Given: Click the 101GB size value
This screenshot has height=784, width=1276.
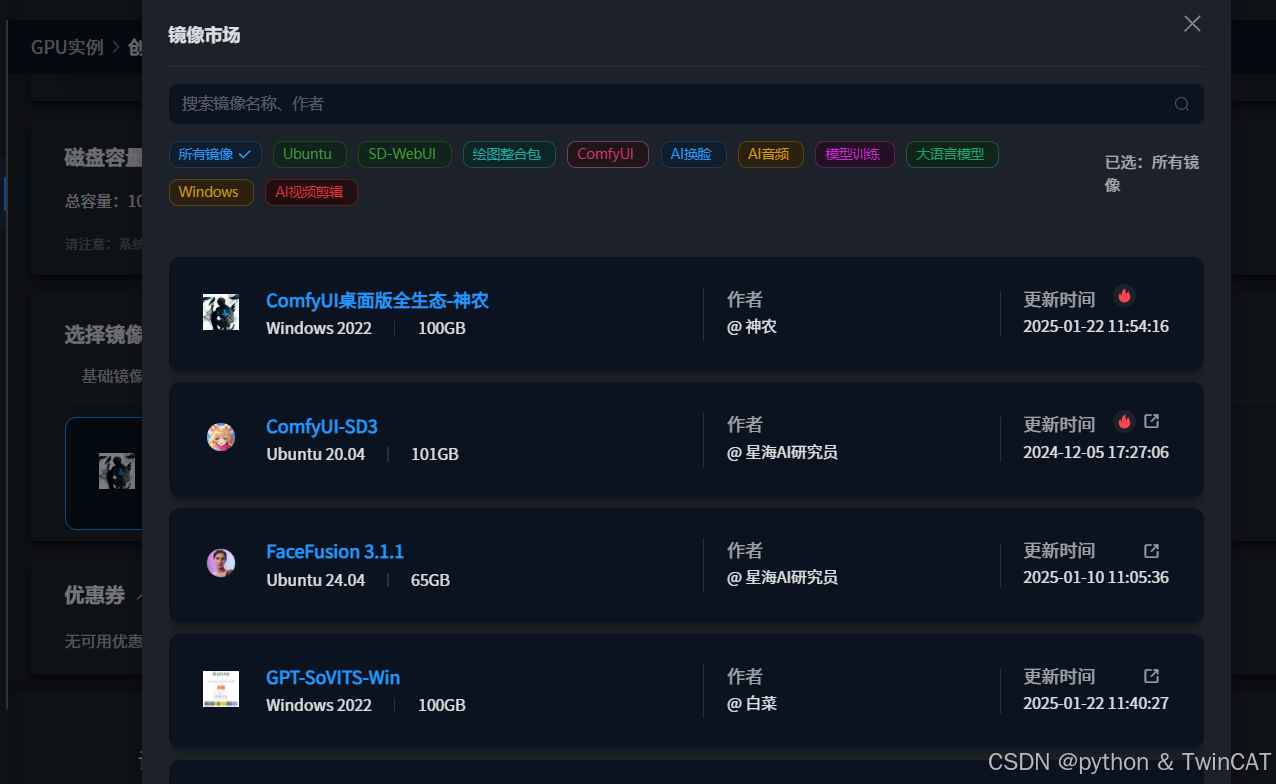Looking at the screenshot, I should pos(435,455).
